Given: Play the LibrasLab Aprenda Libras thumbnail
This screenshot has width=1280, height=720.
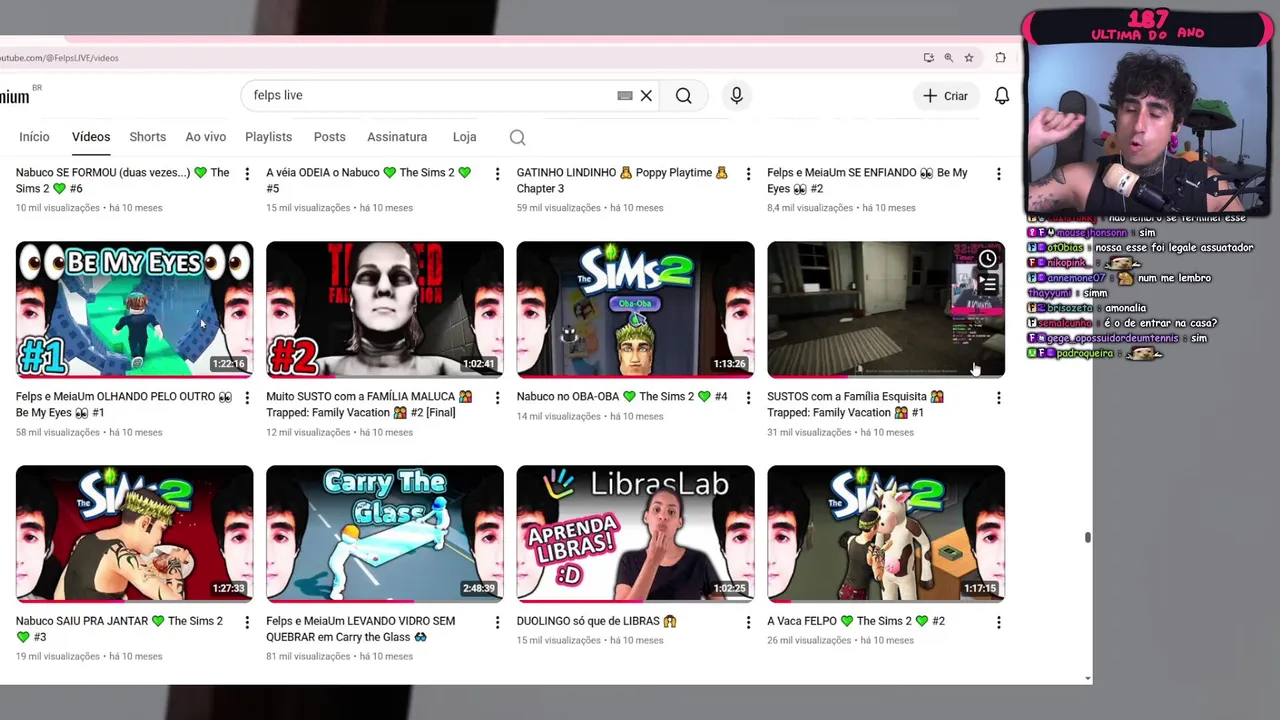Looking at the screenshot, I should pos(635,533).
